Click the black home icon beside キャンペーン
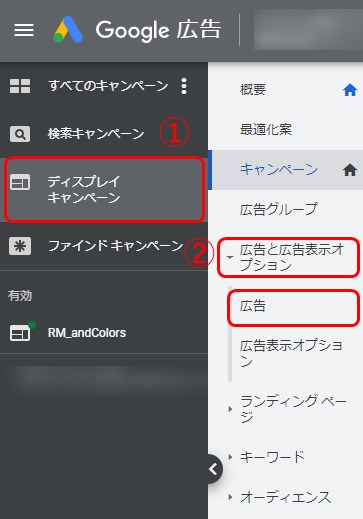363x519 pixels. click(x=350, y=171)
